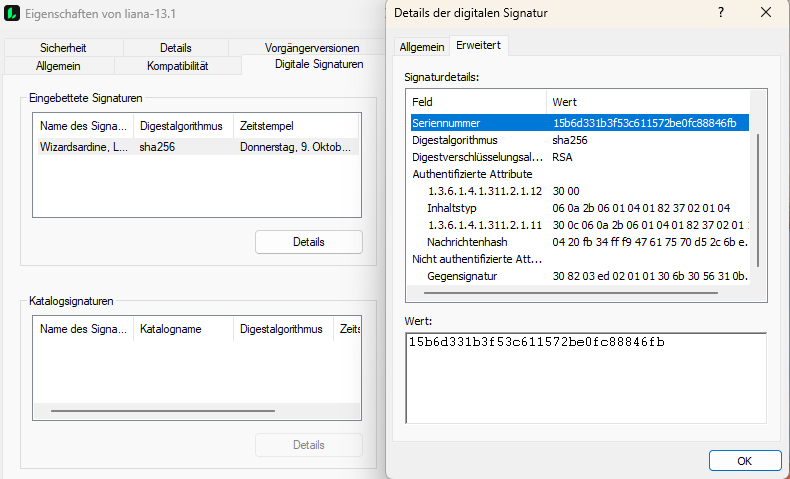The width and height of the screenshot is (790, 479).
Task: Select the 1.3.6.1.4.1.311.2.1.11 row
Action: [x=579, y=225]
